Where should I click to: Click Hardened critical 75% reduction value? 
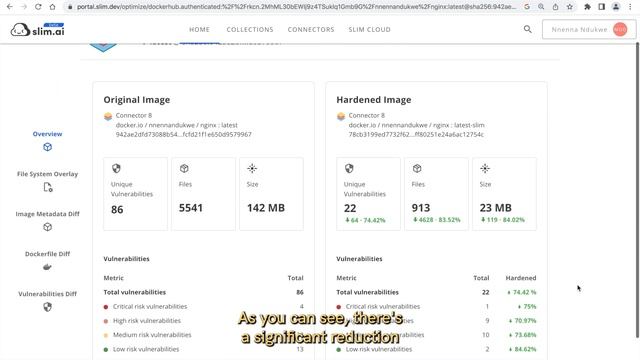(x=527, y=307)
